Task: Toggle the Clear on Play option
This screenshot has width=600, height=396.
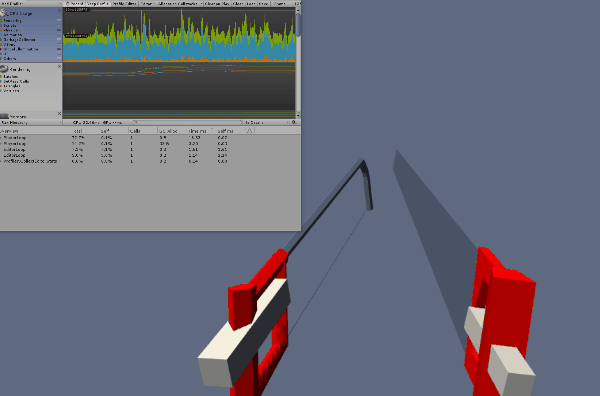Action: (x=217, y=3)
